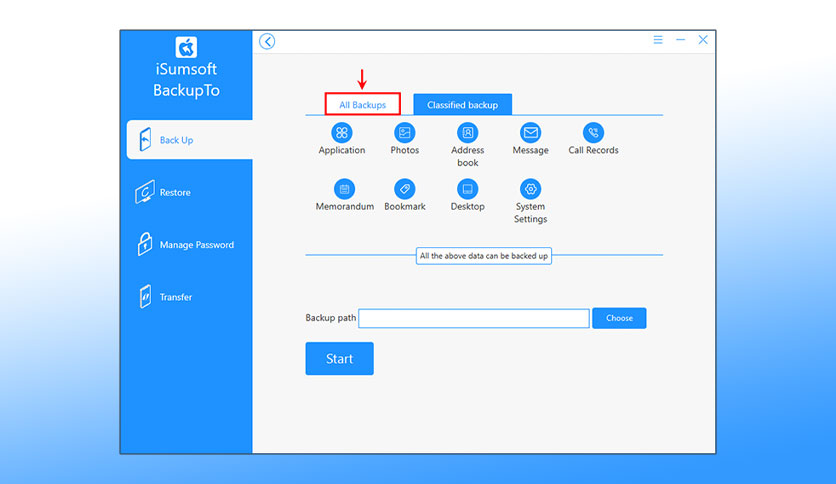Click the Bookmark tag icon

coord(405,189)
